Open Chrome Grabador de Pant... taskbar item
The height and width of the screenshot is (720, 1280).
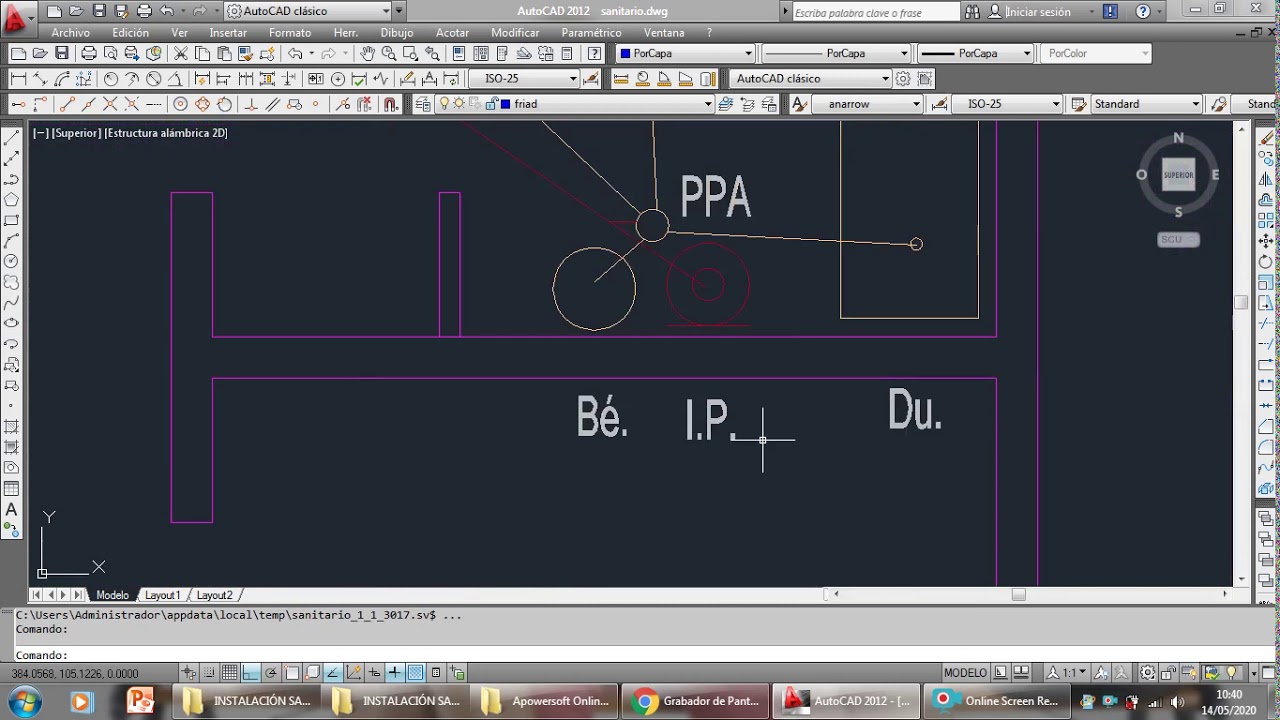click(x=696, y=701)
